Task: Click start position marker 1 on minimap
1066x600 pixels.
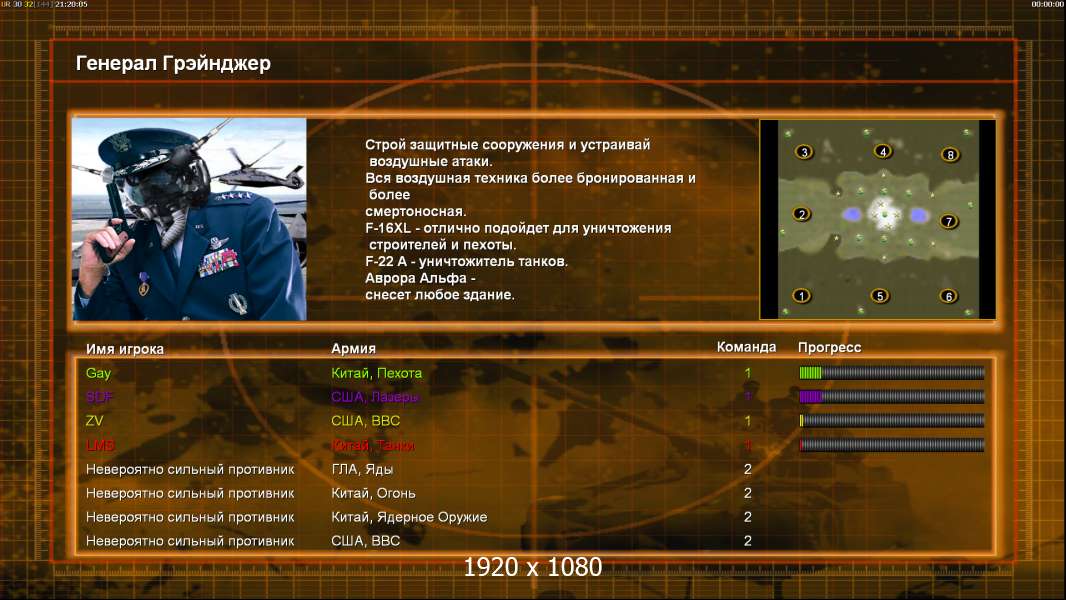Action: click(802, 296)
